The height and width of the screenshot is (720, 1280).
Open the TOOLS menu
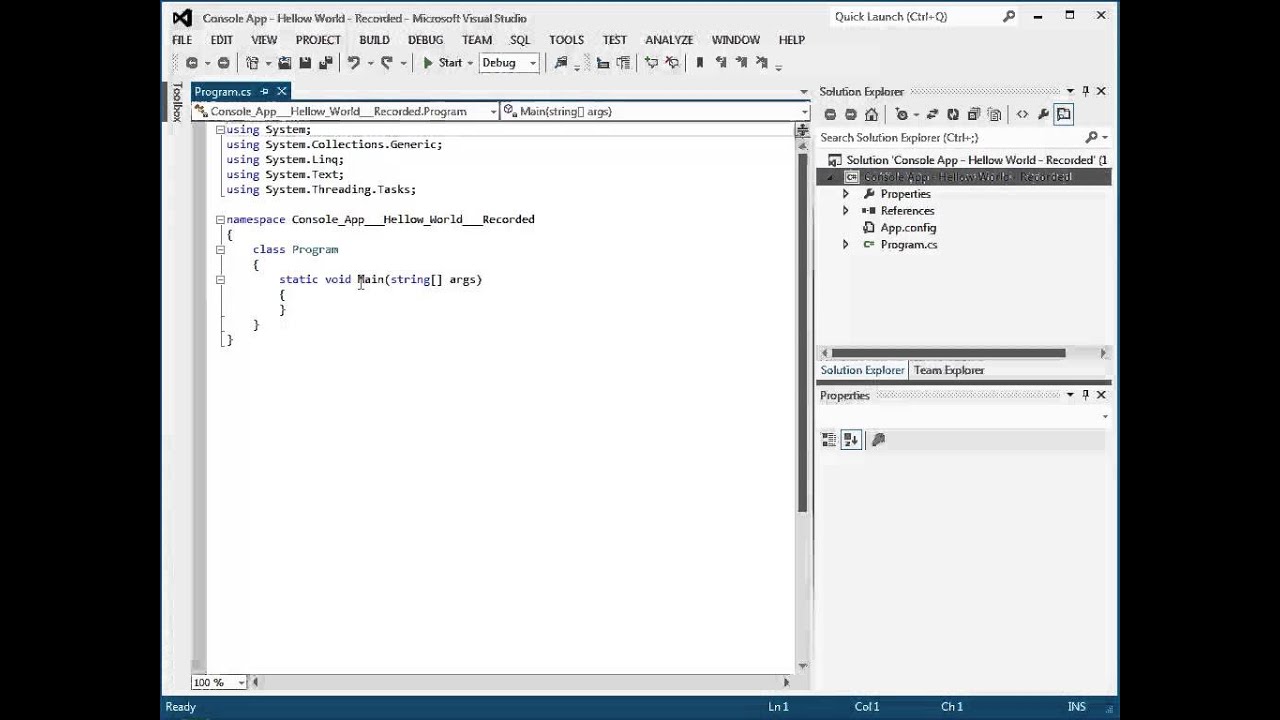click(566, 40)
